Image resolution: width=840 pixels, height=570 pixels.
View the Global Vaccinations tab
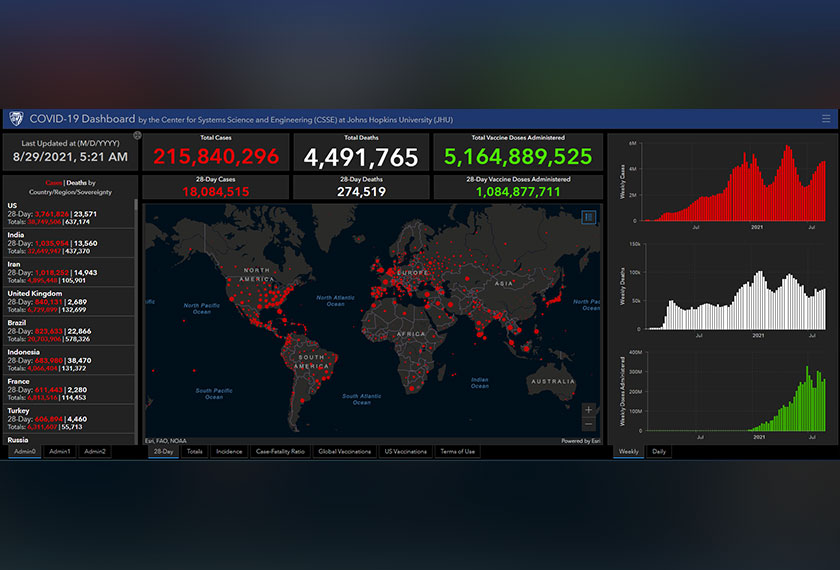[x=346, y=452]
